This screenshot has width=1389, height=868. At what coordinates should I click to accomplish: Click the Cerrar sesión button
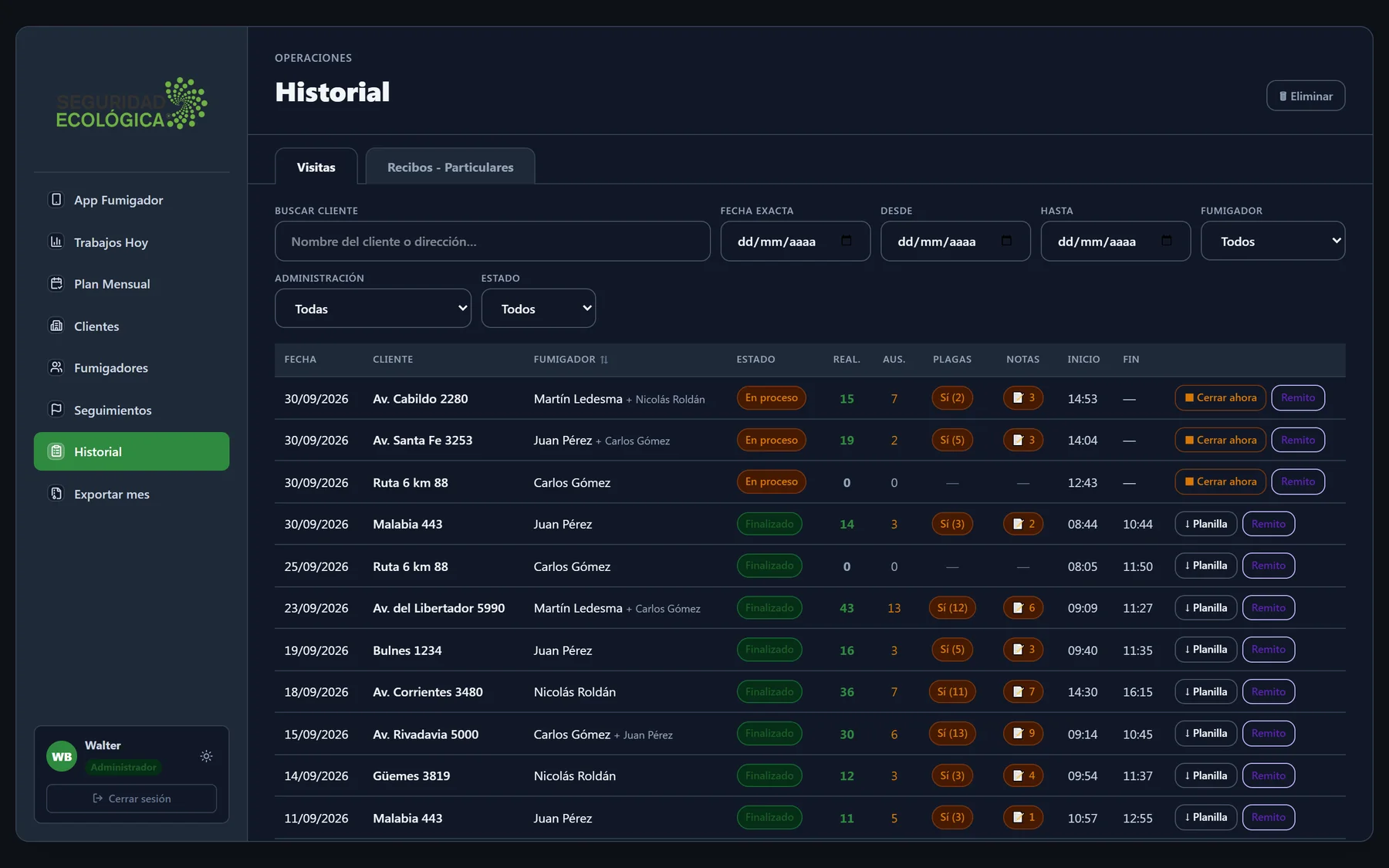[x=131, y=799]
